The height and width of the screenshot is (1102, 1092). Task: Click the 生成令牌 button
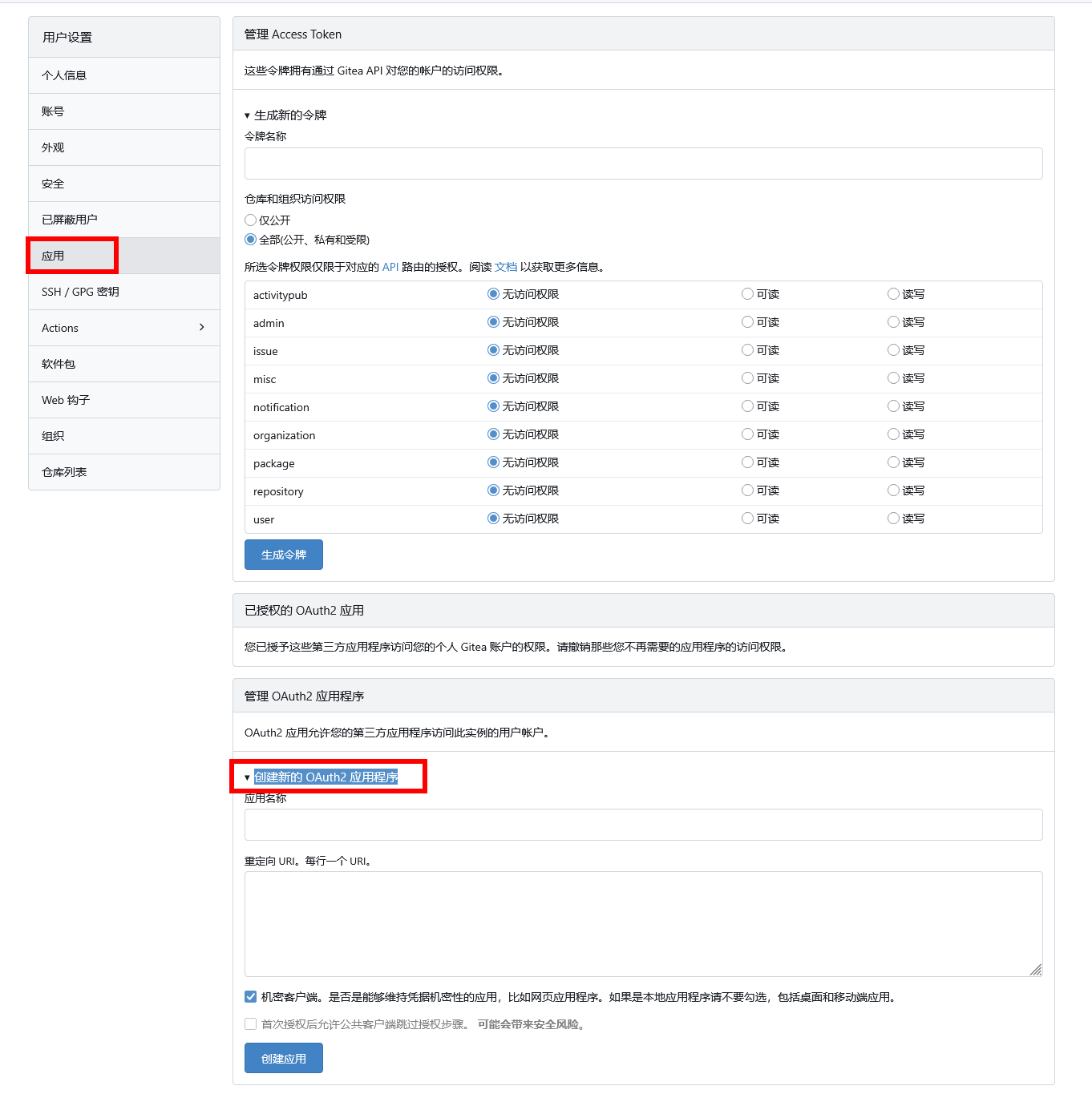pos(283,555)
